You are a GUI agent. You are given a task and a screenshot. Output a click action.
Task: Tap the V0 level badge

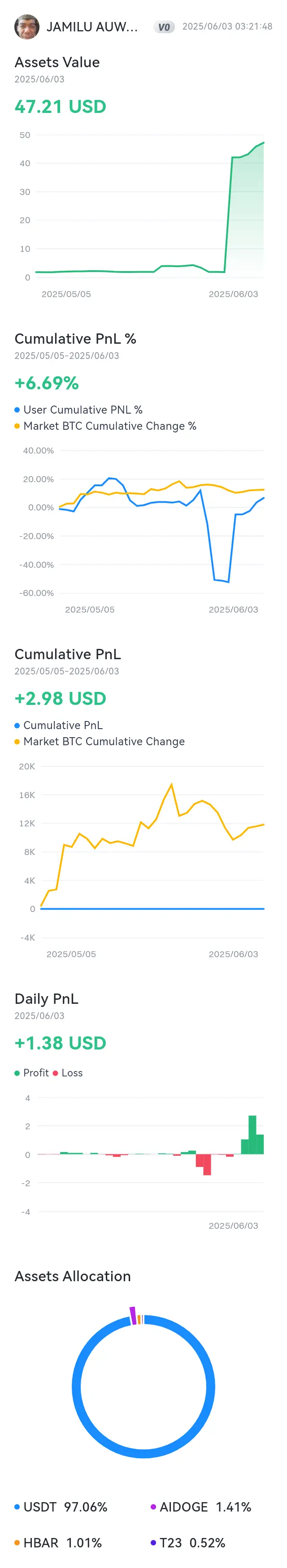[164, 27]
